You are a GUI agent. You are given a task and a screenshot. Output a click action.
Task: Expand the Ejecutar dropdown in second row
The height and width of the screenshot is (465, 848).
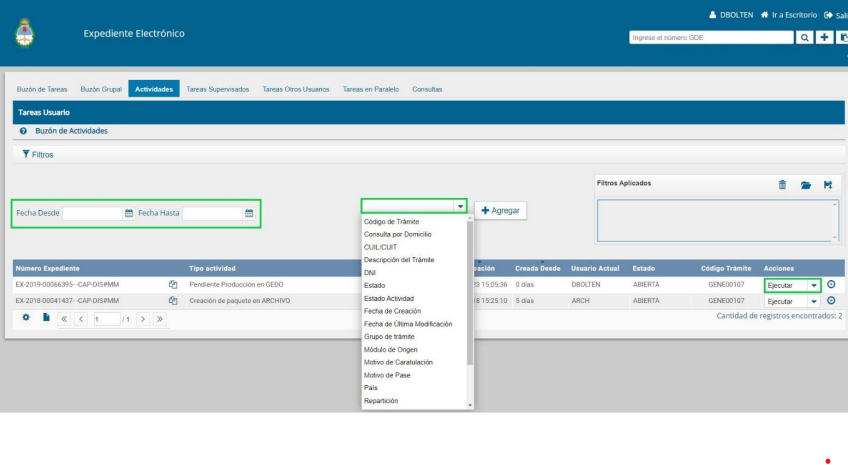814,300
